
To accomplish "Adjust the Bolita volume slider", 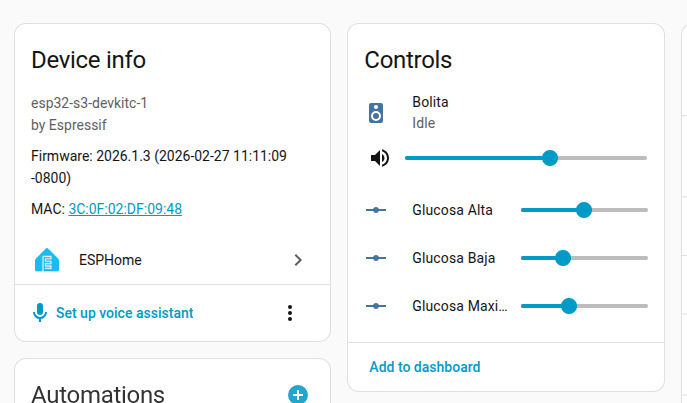I will (549, 158).
